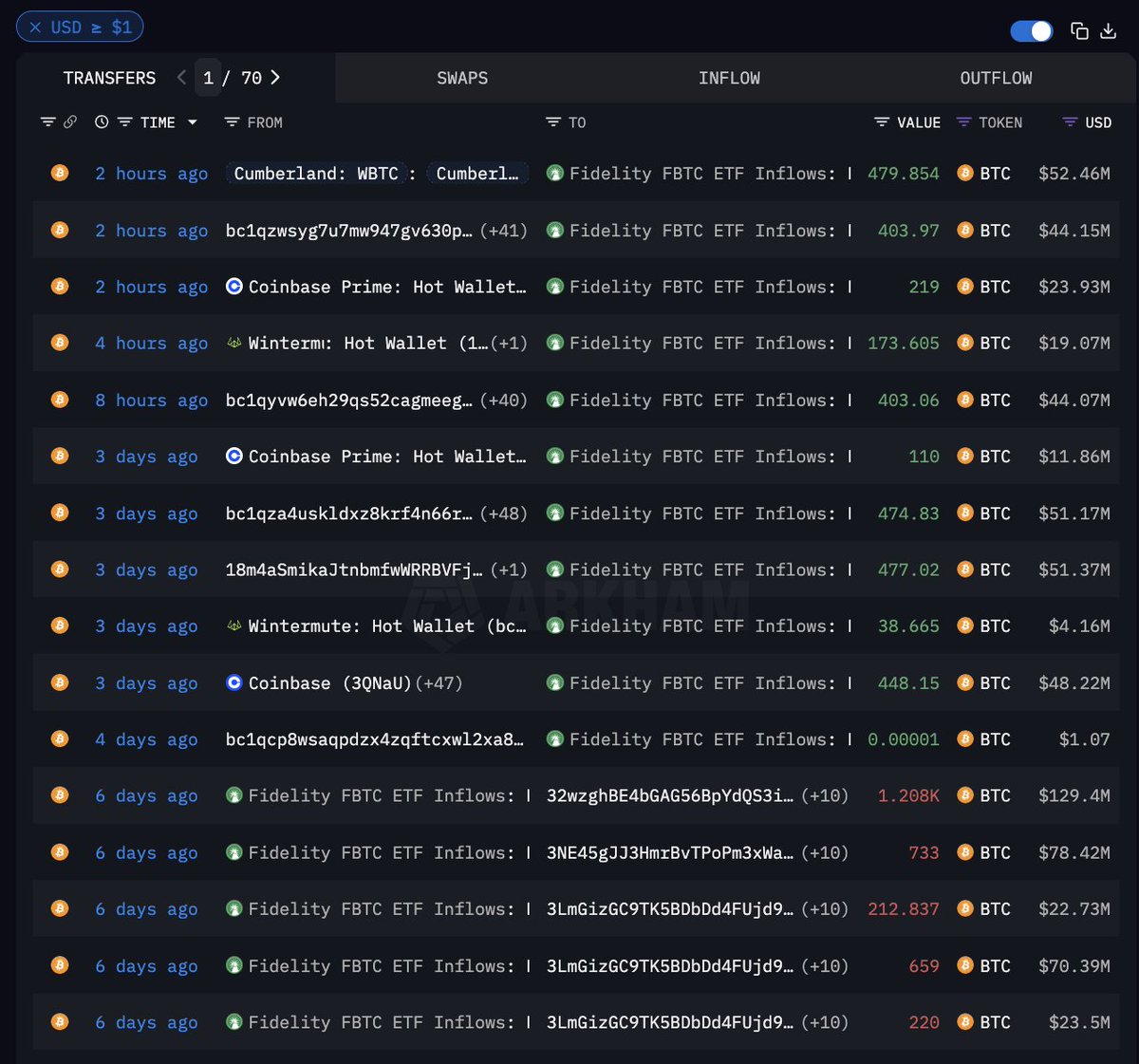This screenshot has height=1064, width=1139.
Task: Filter by the TOKEN column
Action: (x=963, y=122)
